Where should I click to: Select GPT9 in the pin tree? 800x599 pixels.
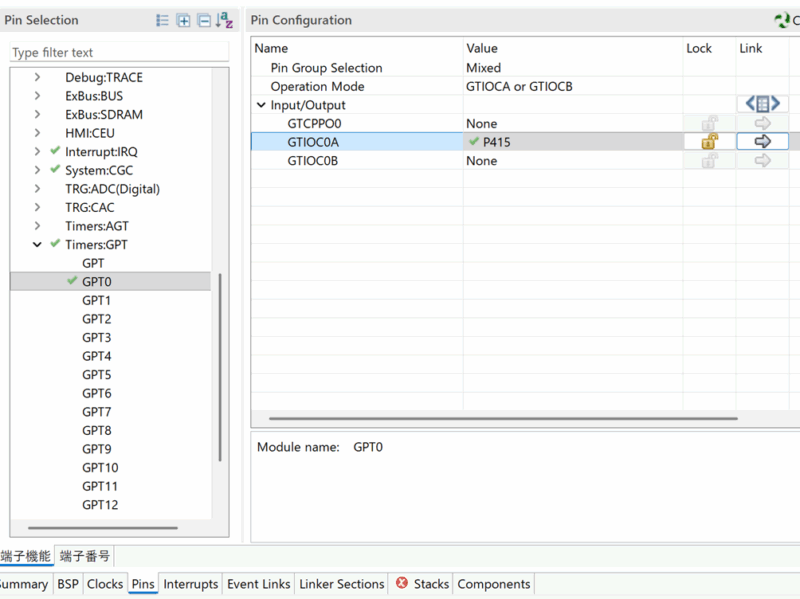pos(96,449)
